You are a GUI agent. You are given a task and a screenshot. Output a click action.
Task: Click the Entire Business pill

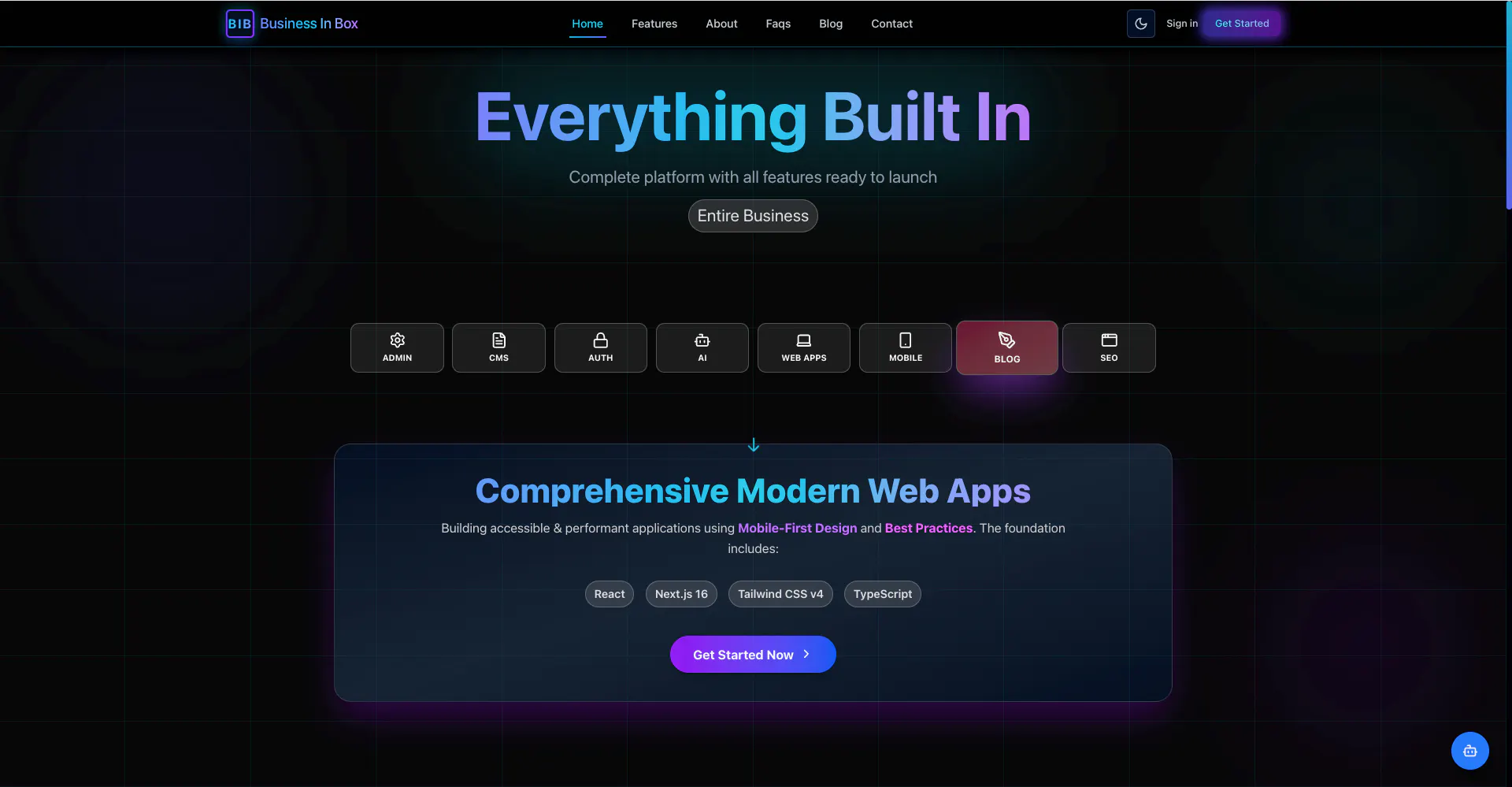click(753, 216)
